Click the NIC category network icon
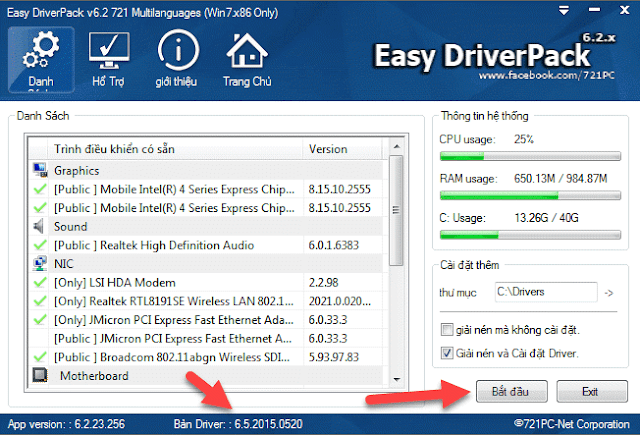The width and height of the screenshot is (640, 435). click(x=40, y=264)
